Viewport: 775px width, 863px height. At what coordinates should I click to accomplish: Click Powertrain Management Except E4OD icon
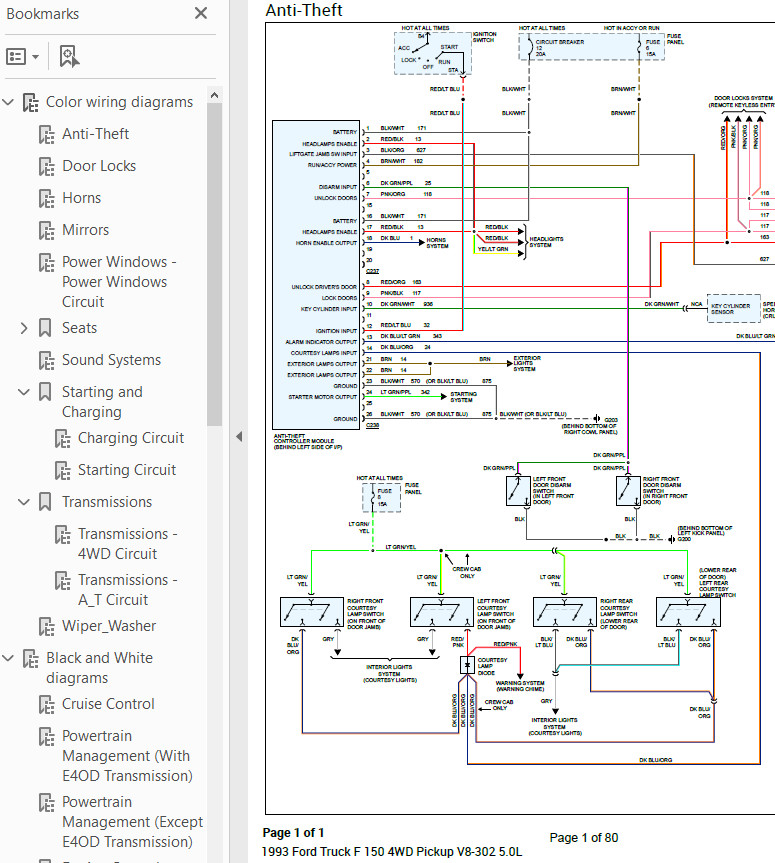(x=47, y=802)
